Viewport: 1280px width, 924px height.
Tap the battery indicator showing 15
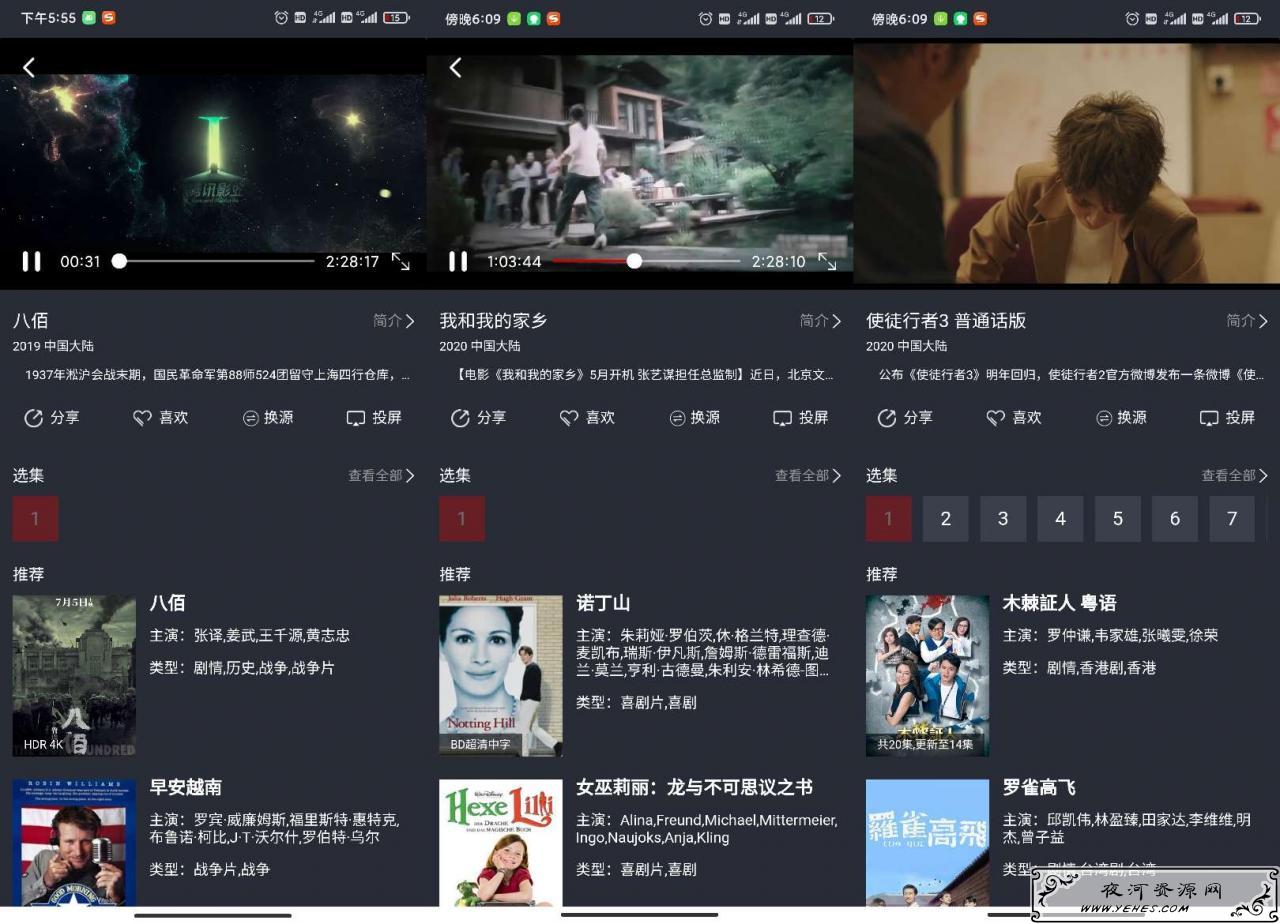pos(396,18)
